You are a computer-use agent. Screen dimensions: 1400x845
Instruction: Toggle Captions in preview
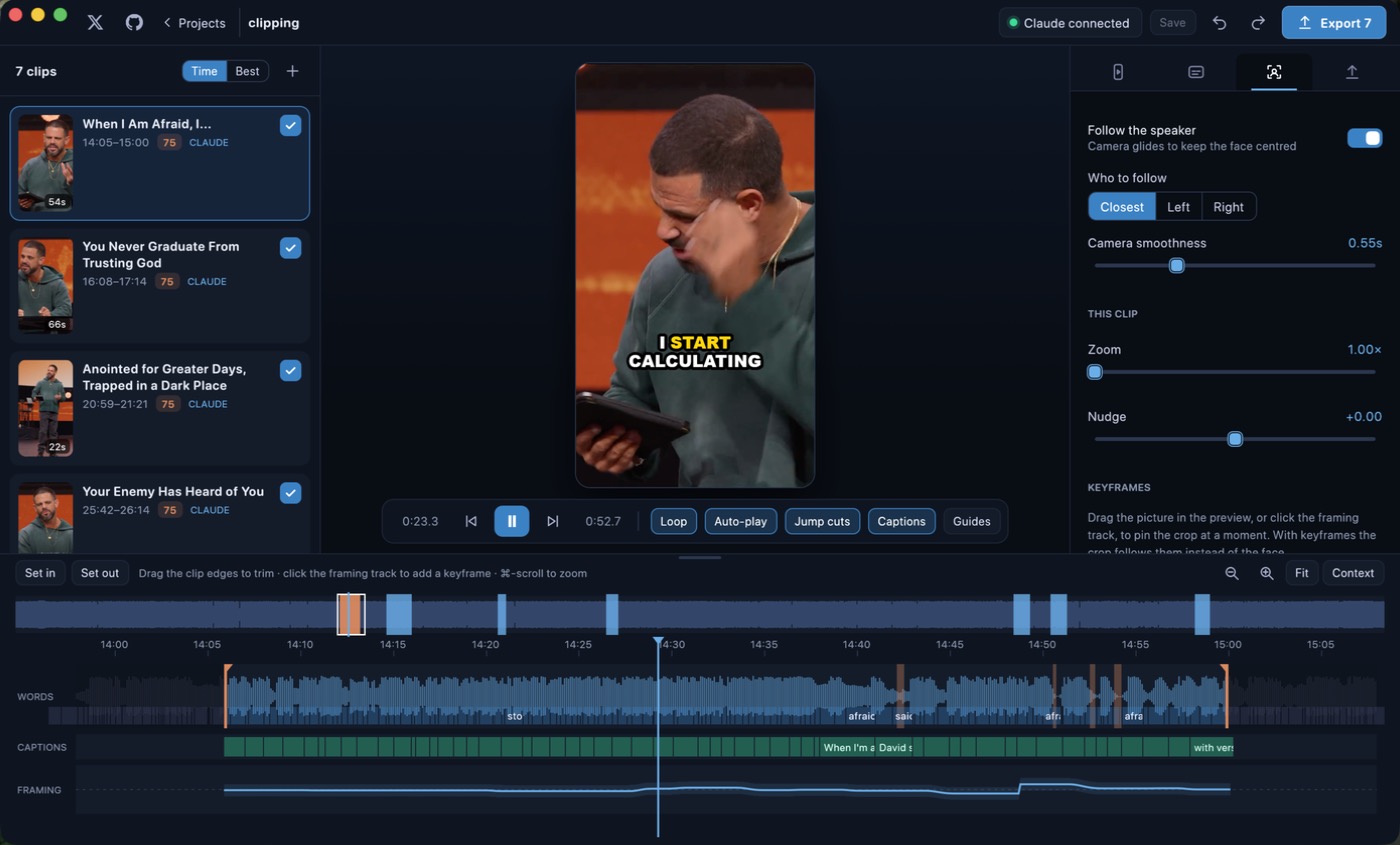tap(902, 521)
